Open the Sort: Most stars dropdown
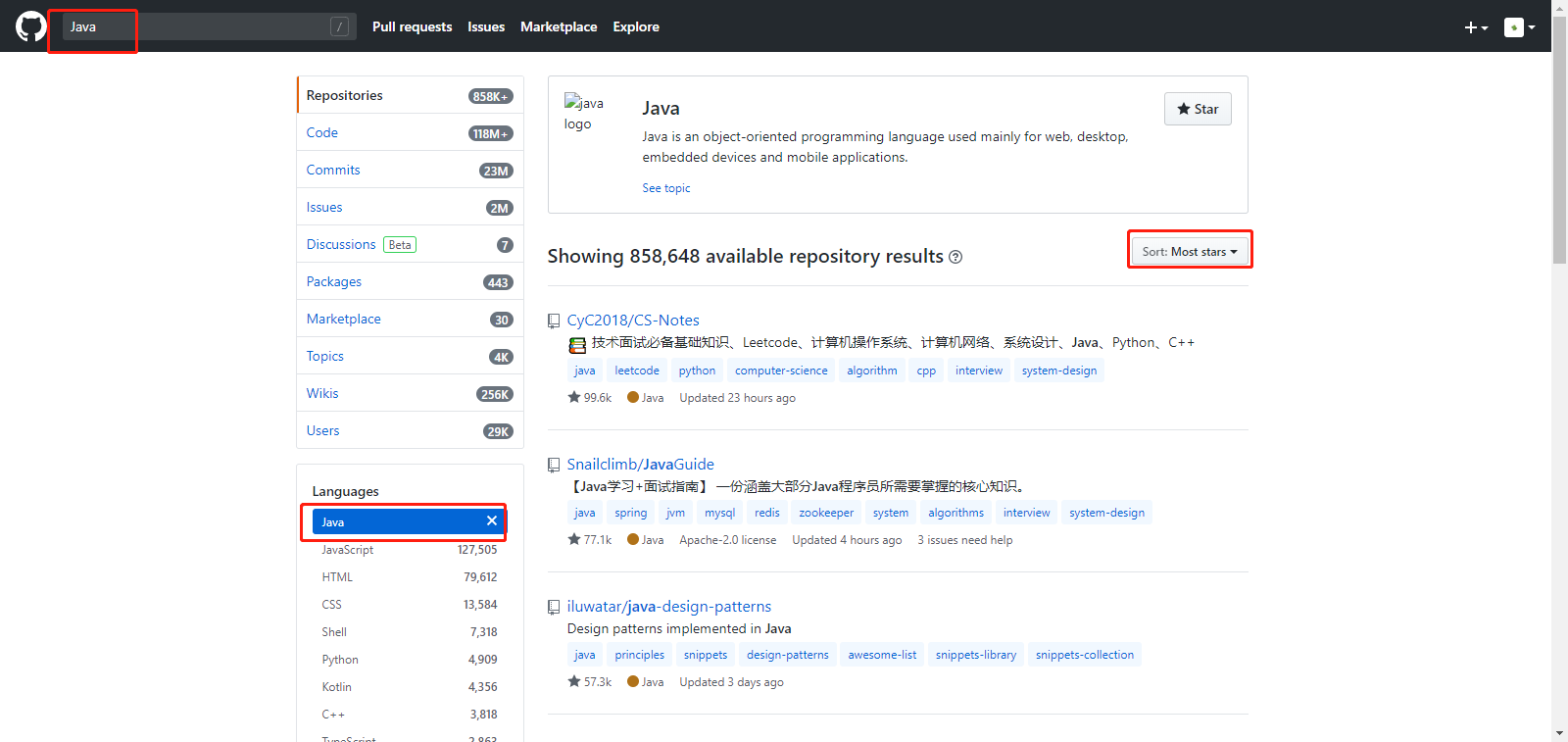 pos(1190,252)
